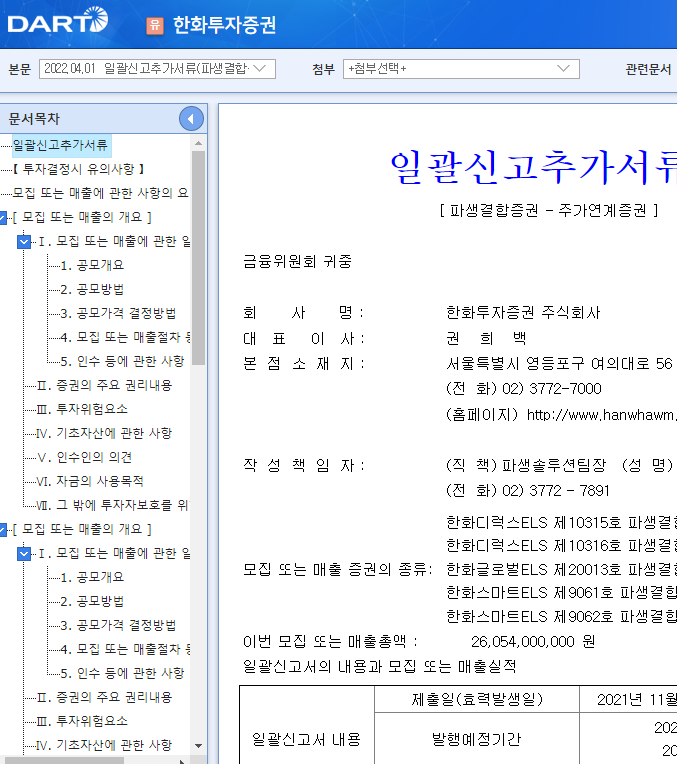Click the 26,054,000,000 원 amount
This screenshot has height=764, width=677.
pos(533,641)
